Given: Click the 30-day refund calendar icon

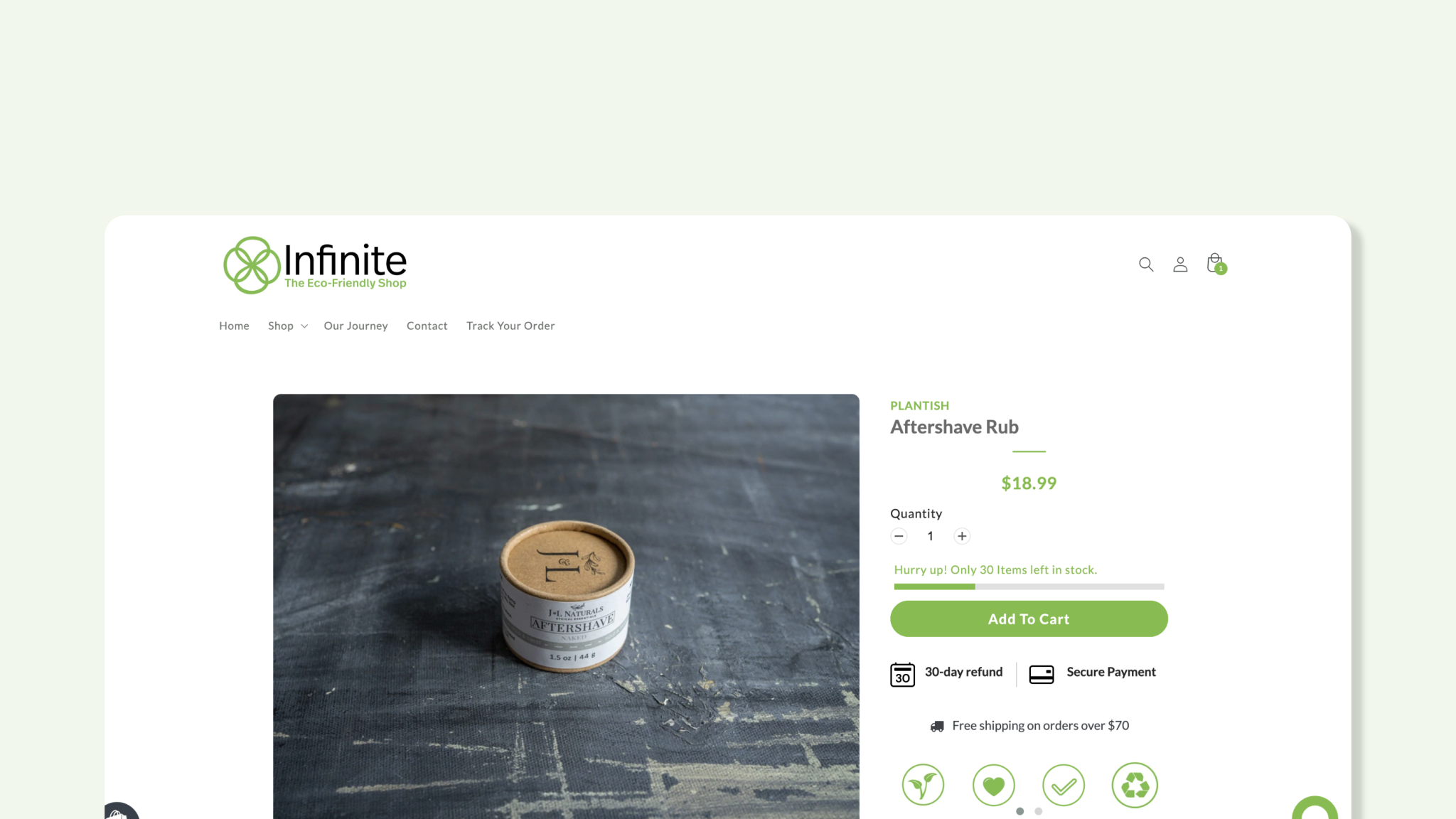Looking at the screenshot, I should pyautogui.click(x=903, y=674).
